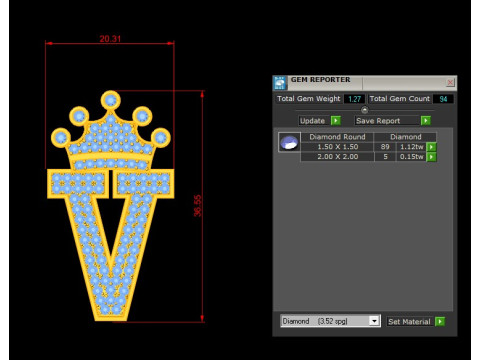
Task: Click the top center crown gem
Action: (x=111, y=100)
